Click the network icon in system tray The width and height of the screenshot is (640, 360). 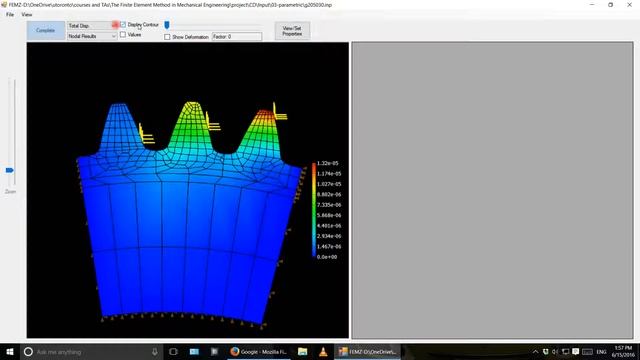pos(565,352)
